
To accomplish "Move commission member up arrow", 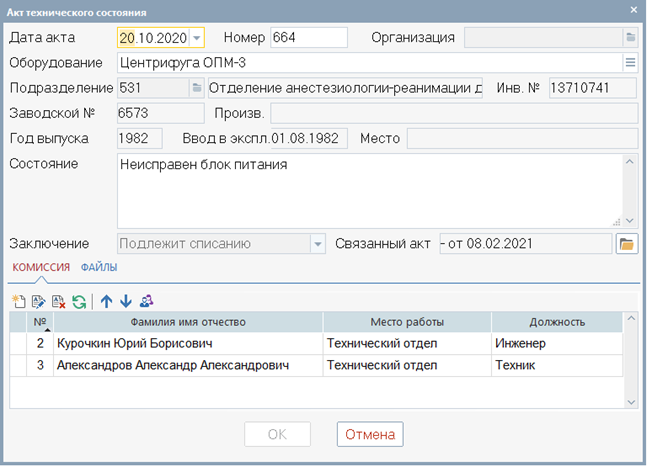I will click(x=106, y=301).
